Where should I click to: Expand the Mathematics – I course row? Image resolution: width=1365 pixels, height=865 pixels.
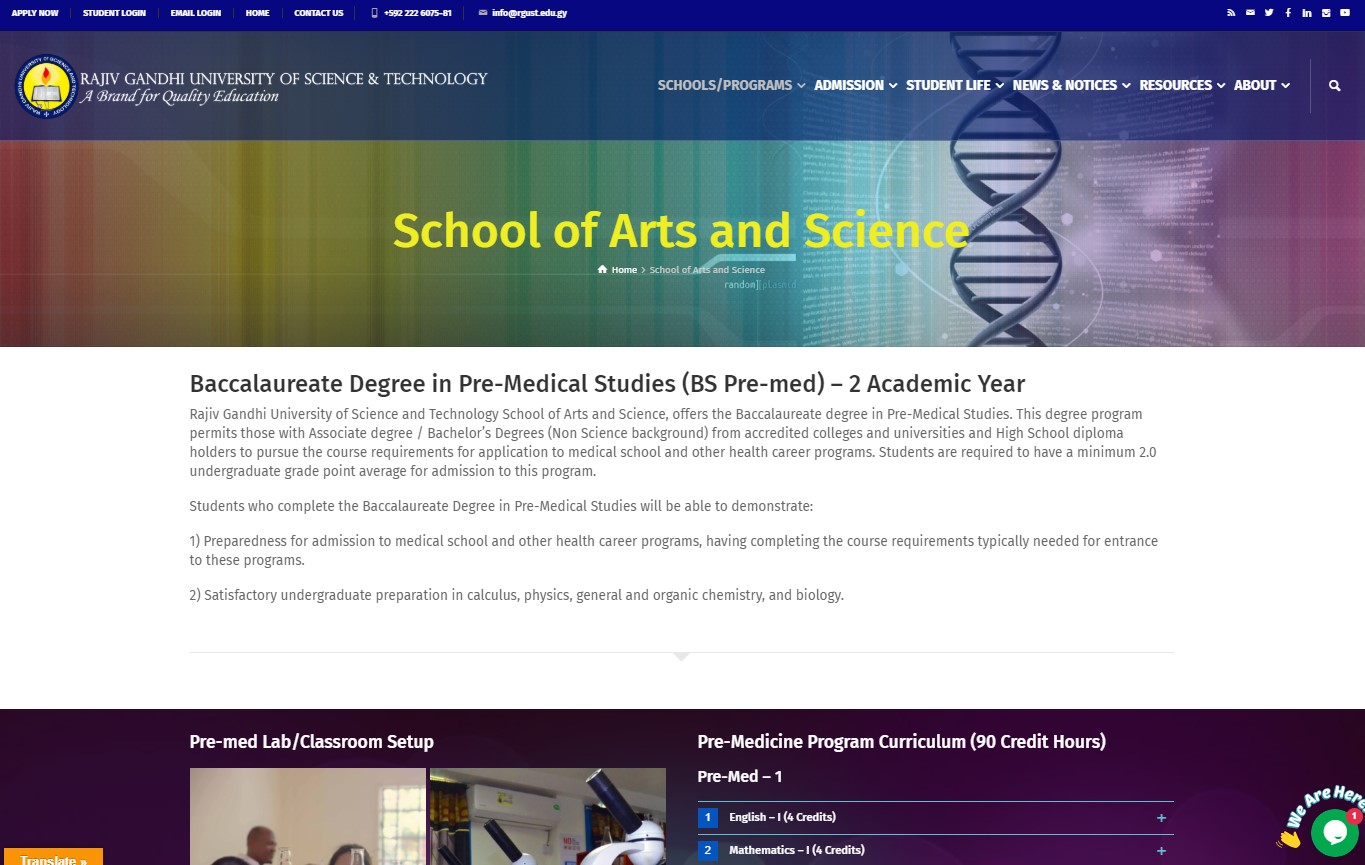(x=935, y=851)
